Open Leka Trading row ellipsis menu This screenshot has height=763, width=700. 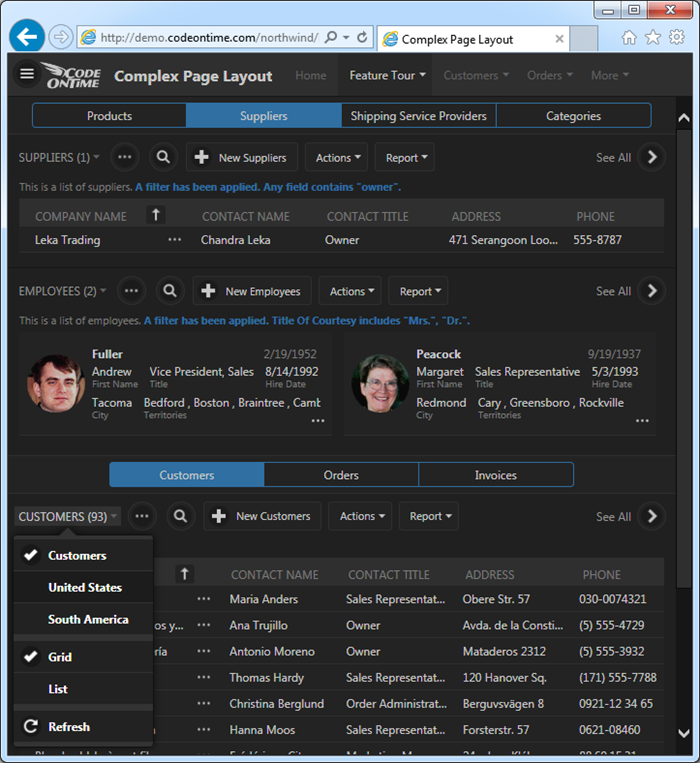pos(175,240)
